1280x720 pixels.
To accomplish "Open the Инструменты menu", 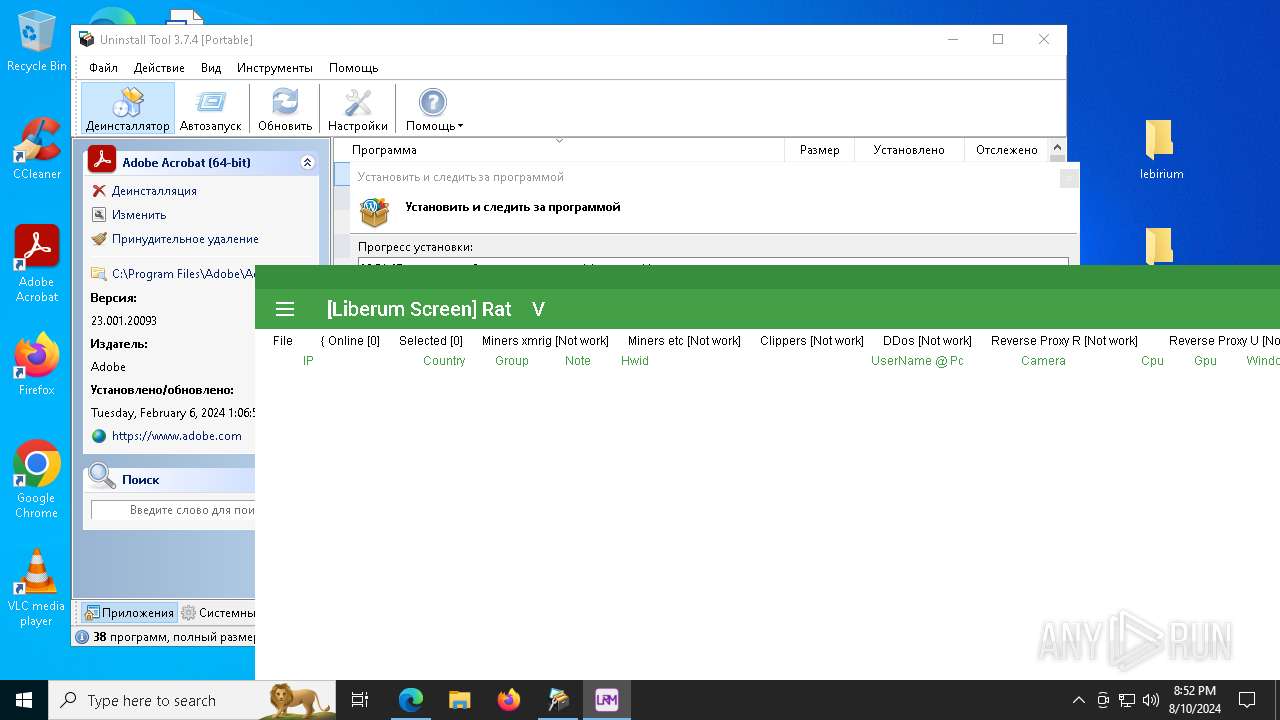I will 275,68.
